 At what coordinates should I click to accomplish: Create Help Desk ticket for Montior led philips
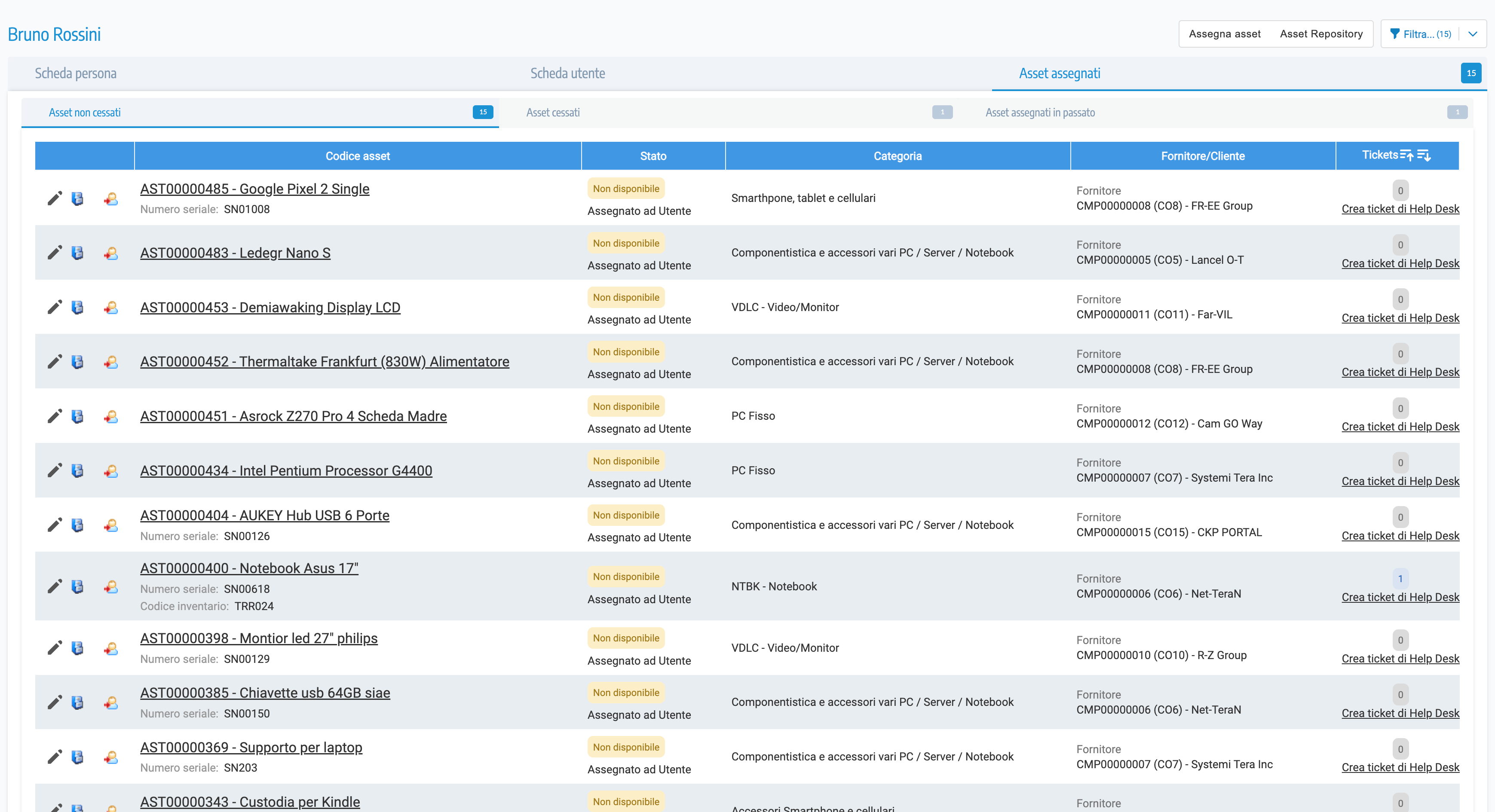click(1400, 658)
